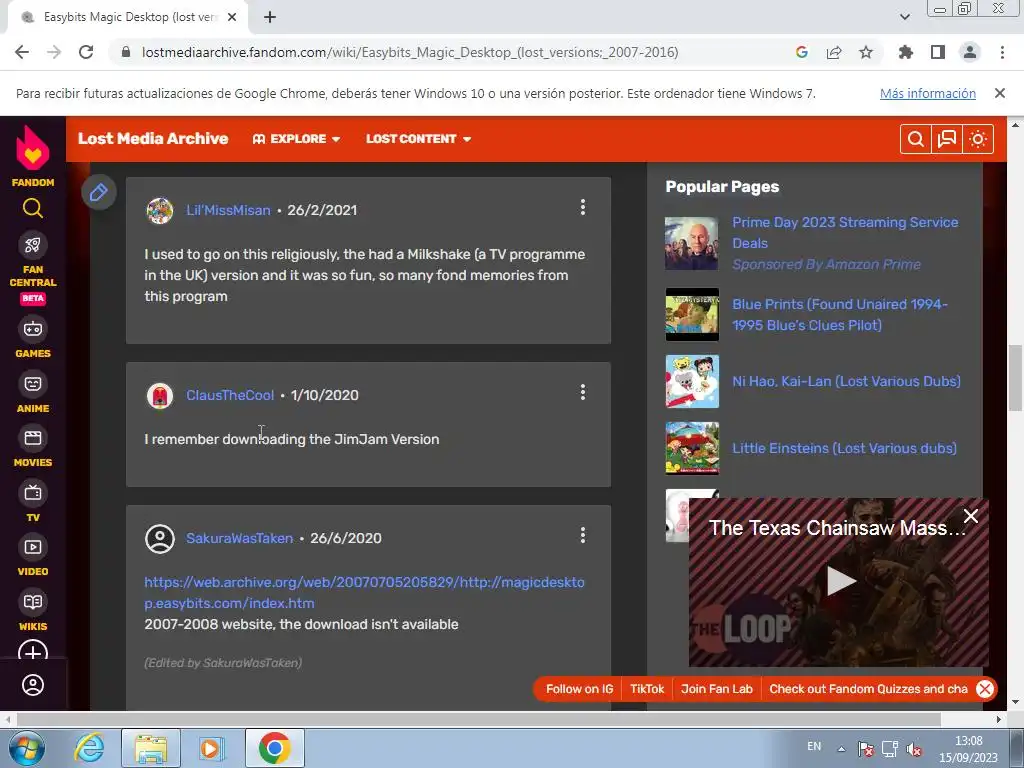Reload the page
Image resolution: width=1024 pixels, height=768 pixels.
tap(86, 52)
